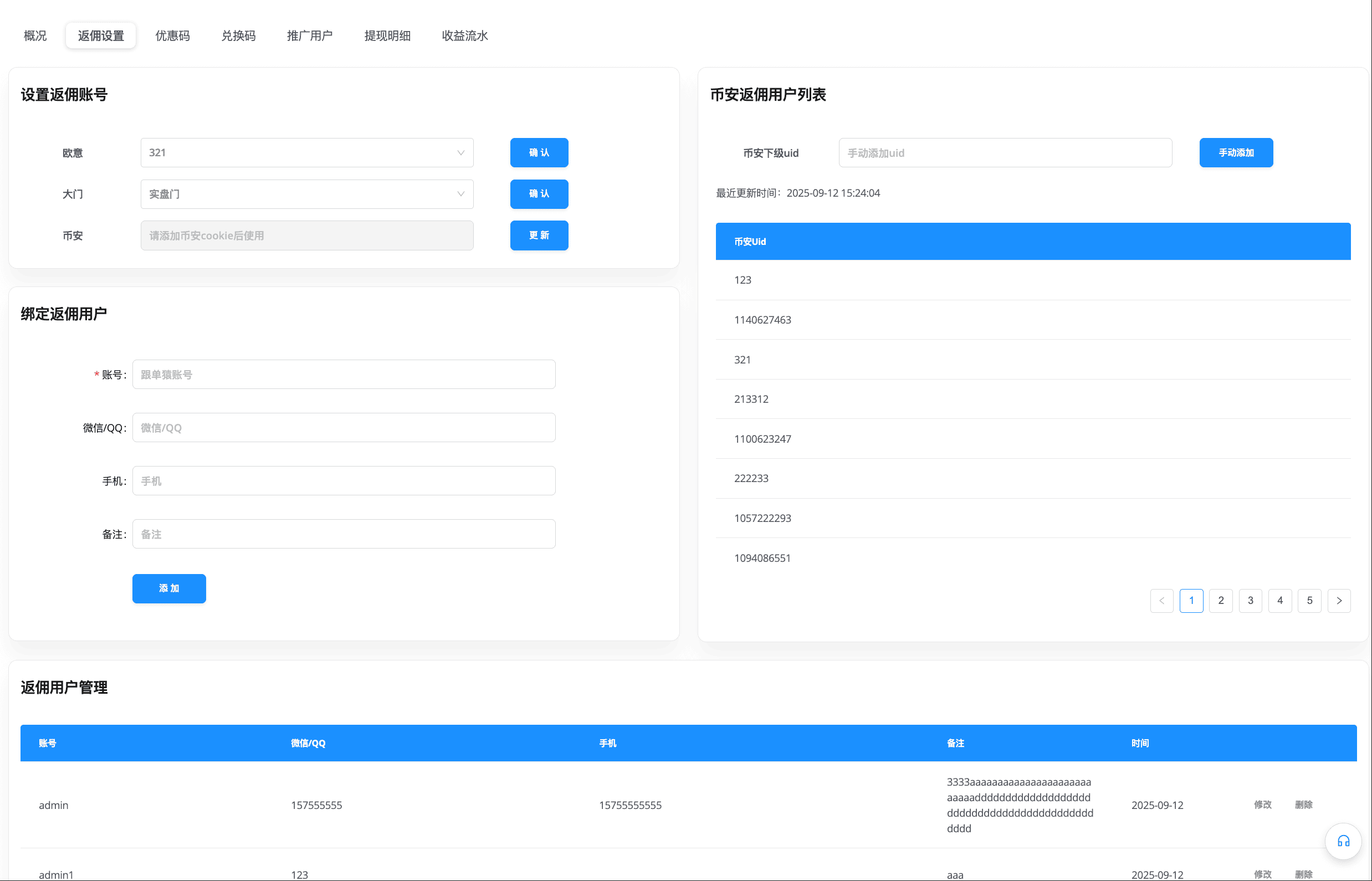
Task: Focus the 跟单猿账号 input field
Action: pyautogui.click(x=344, y=375)
